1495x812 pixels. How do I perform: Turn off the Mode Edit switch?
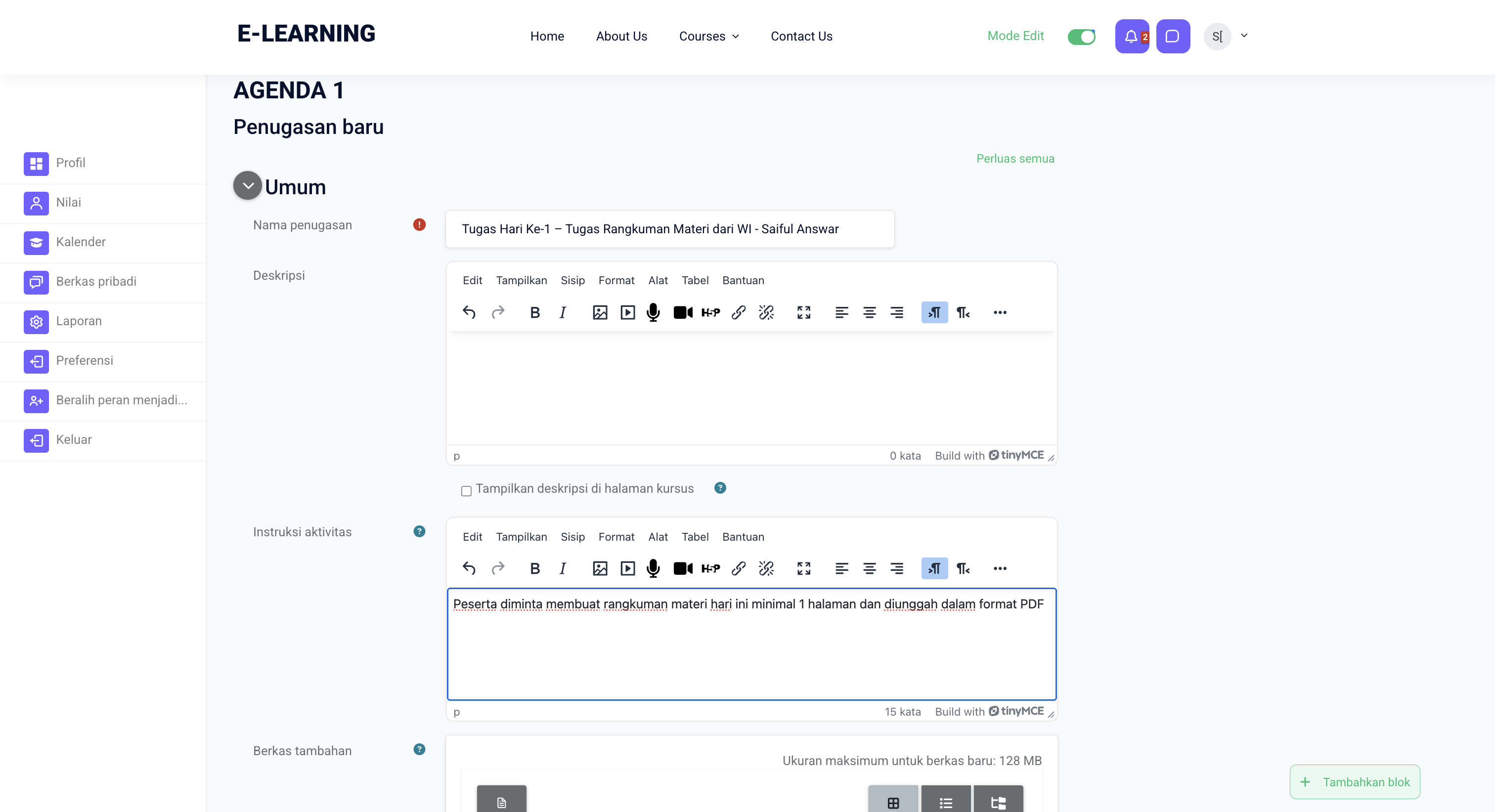point(1081,37)
